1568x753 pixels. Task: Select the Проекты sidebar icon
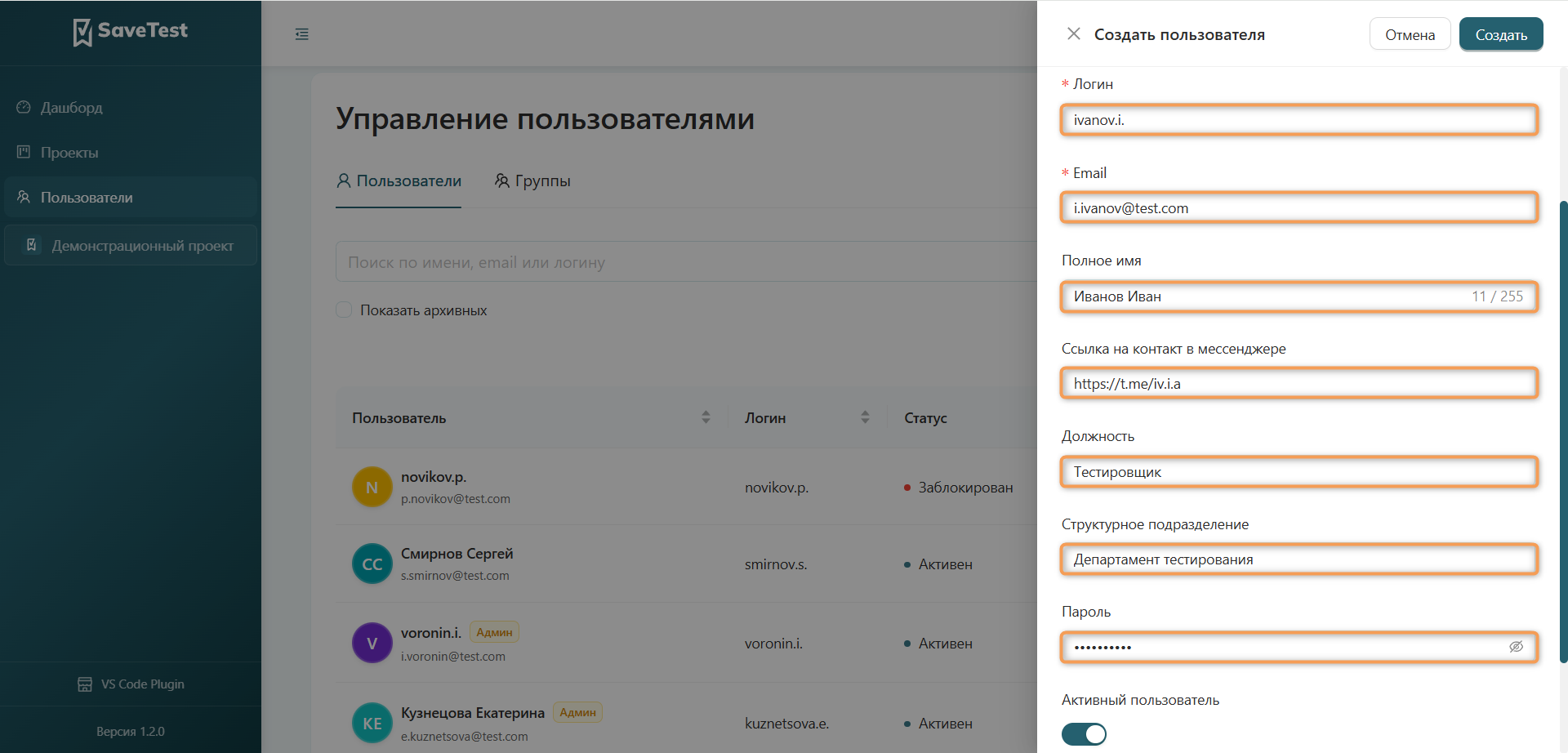coord(22,152)
